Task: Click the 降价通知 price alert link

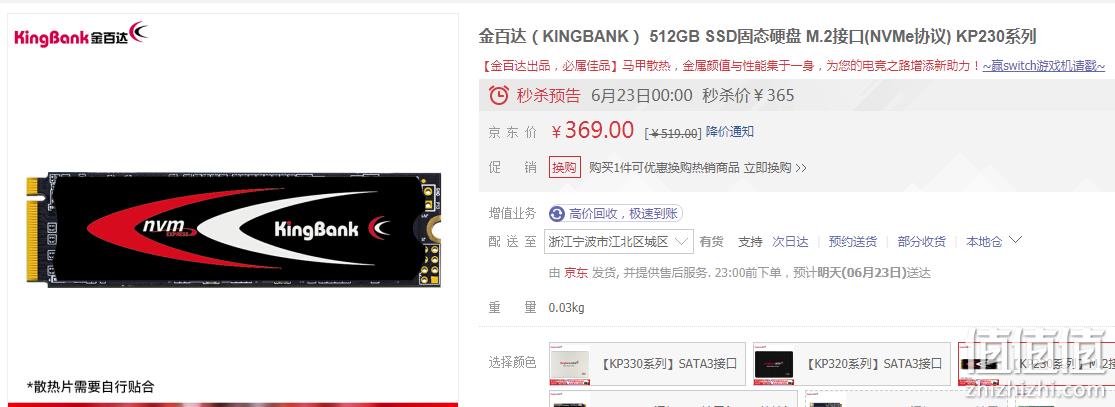Action: 730,132
